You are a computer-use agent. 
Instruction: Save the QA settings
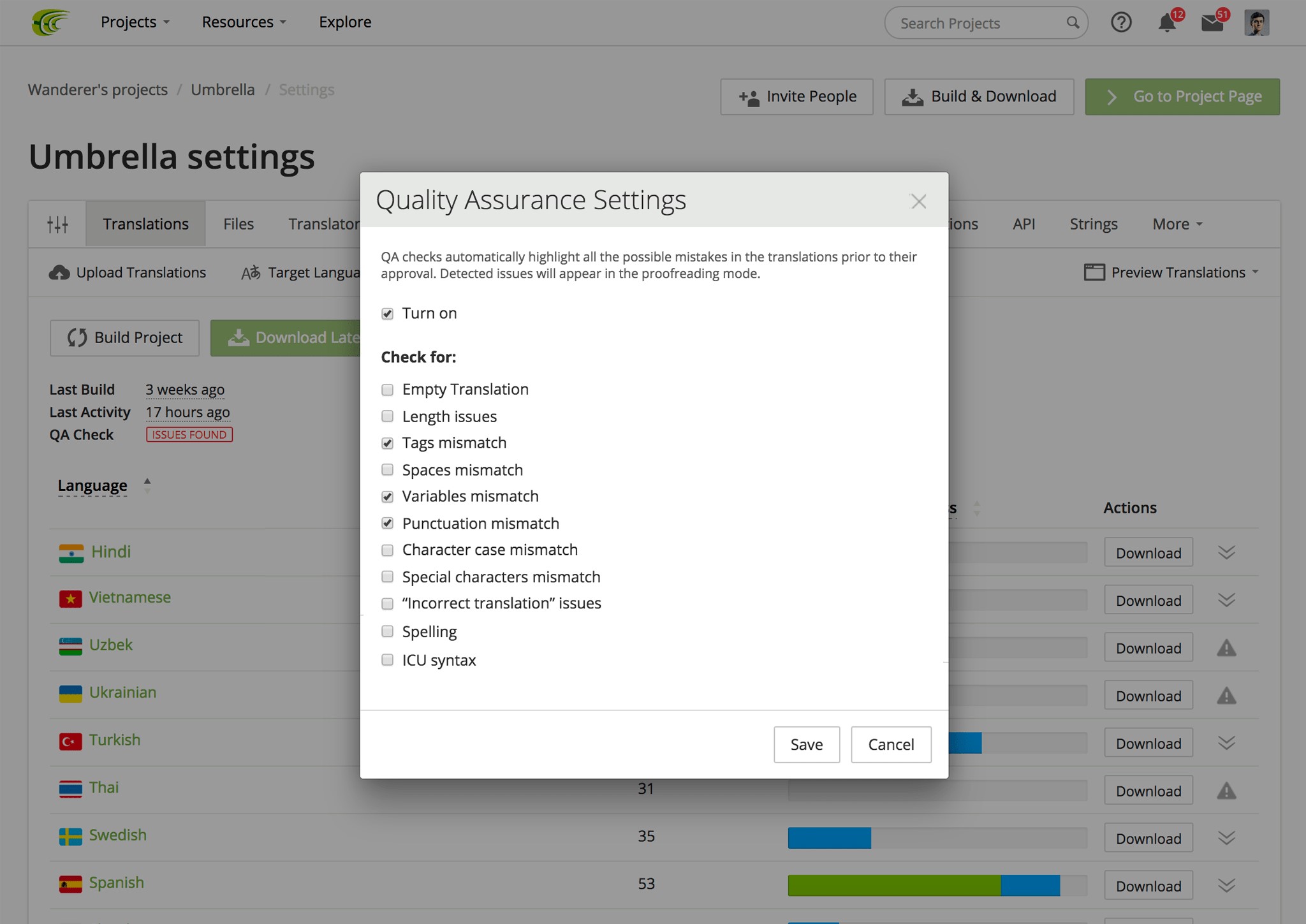806,744
